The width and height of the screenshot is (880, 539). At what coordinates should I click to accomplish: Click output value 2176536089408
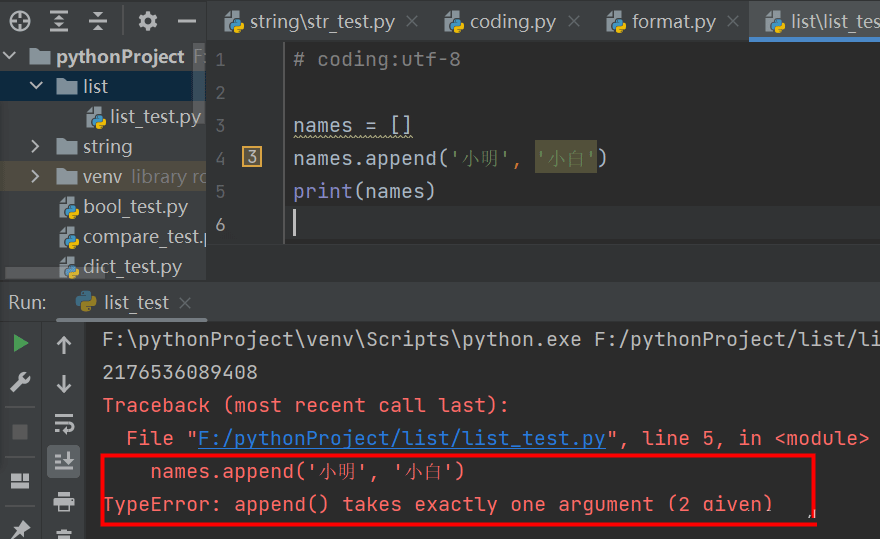[180, 372]
